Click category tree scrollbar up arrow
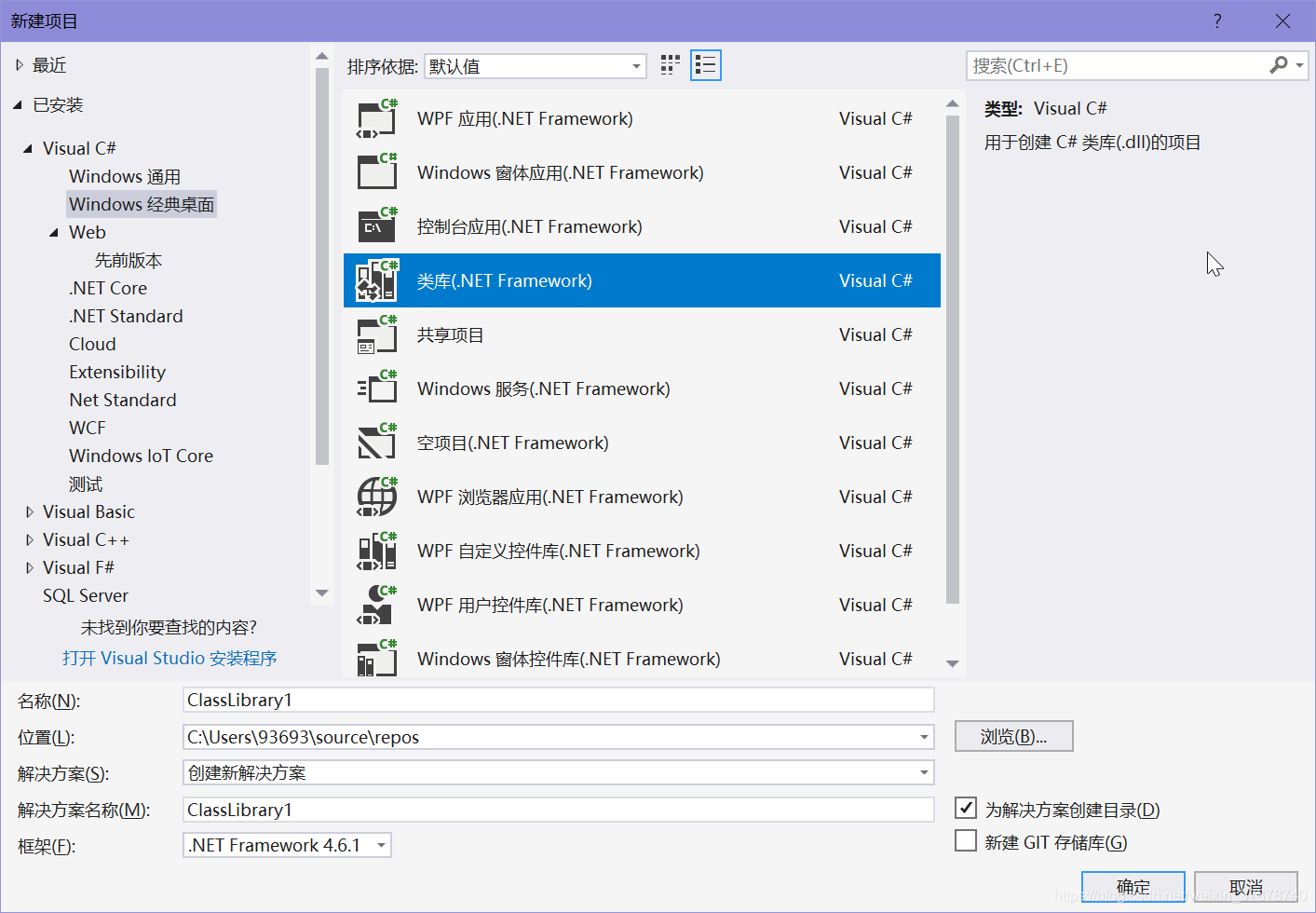 322,56
